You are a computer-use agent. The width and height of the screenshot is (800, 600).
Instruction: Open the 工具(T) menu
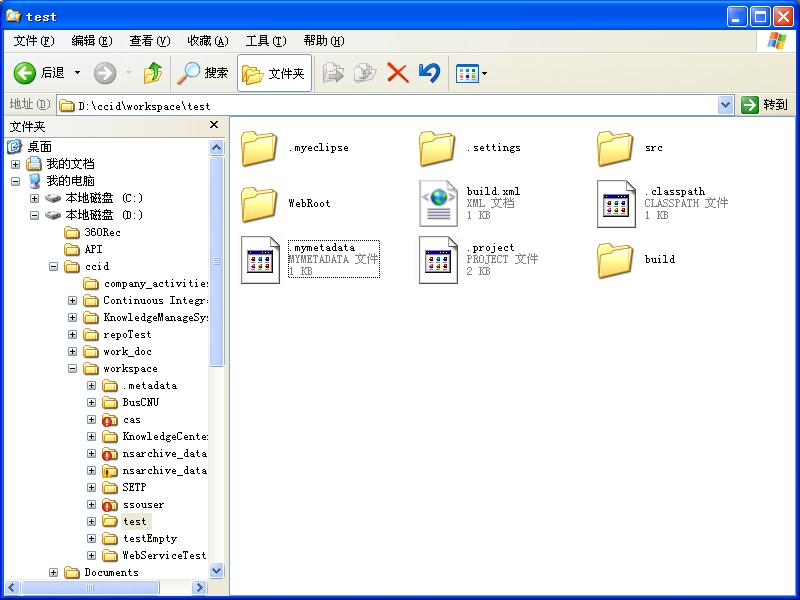coord(266,41)
